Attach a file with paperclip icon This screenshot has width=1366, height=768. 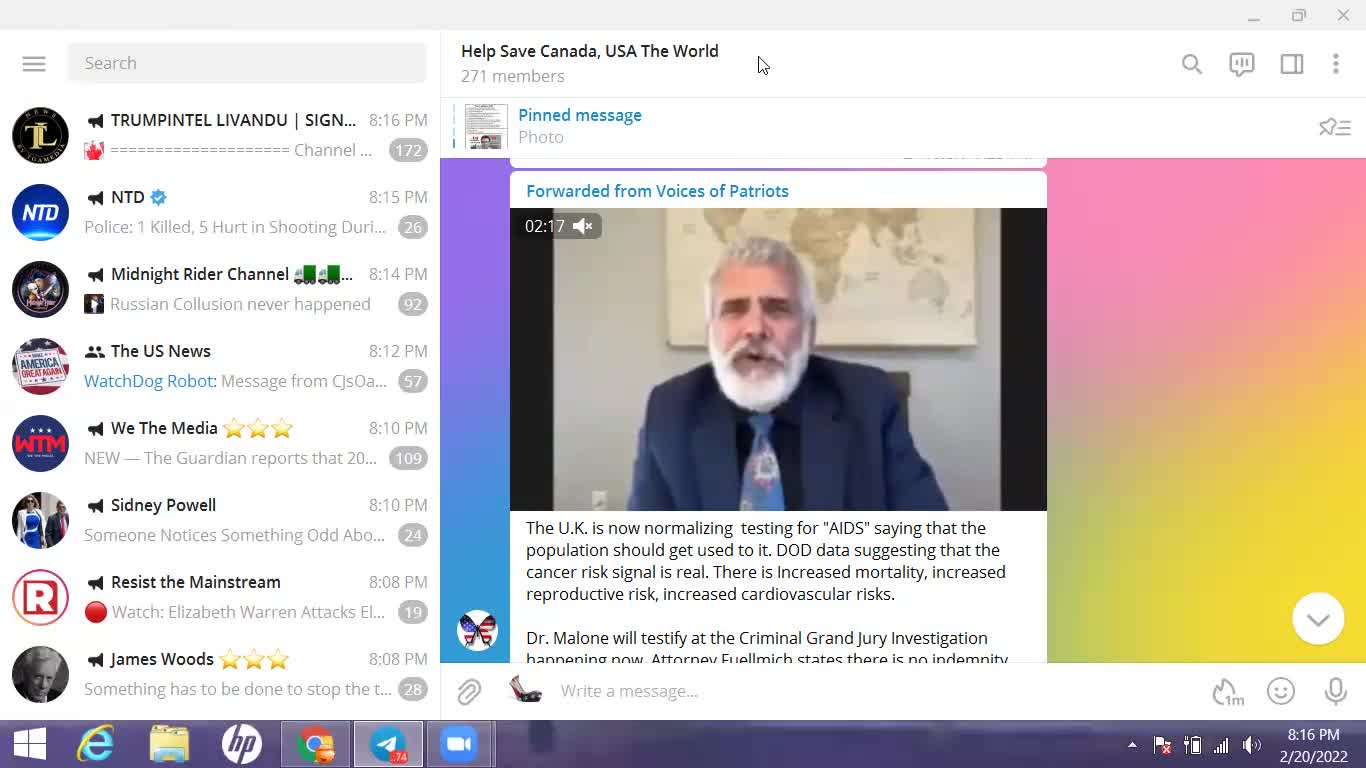469,691
